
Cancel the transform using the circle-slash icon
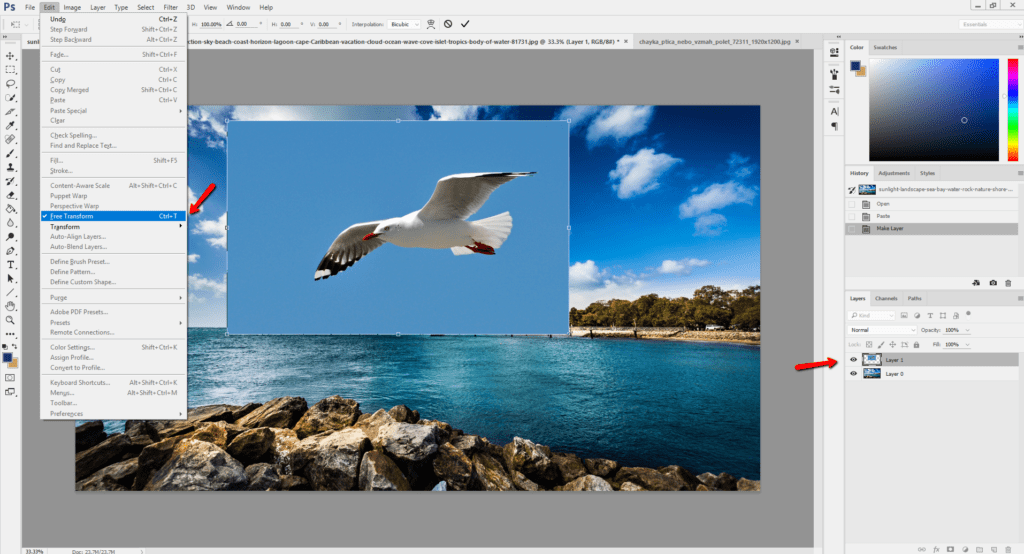coord(447,23)
